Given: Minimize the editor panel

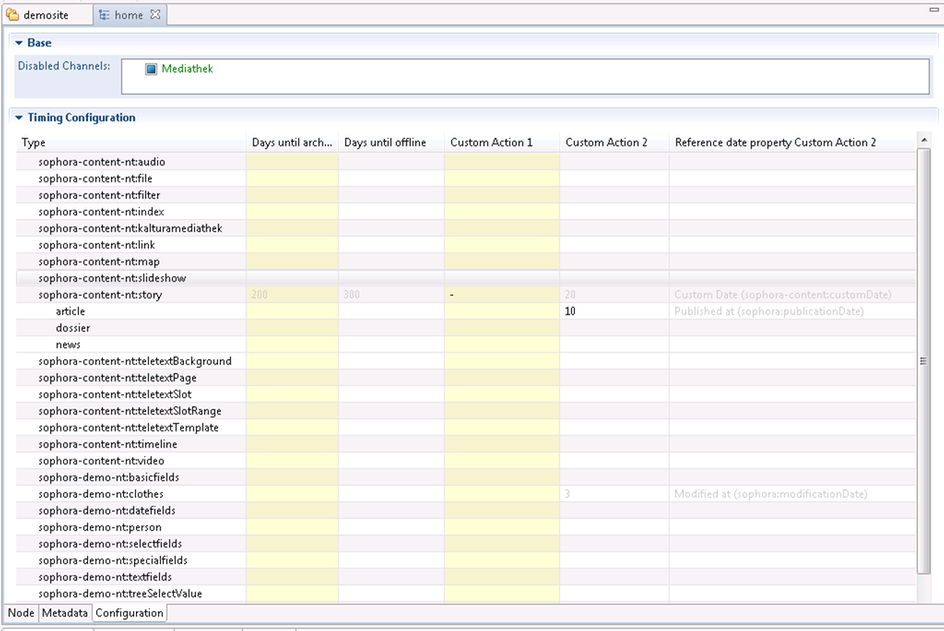Looking at the screenshot, I should [934, 9].
